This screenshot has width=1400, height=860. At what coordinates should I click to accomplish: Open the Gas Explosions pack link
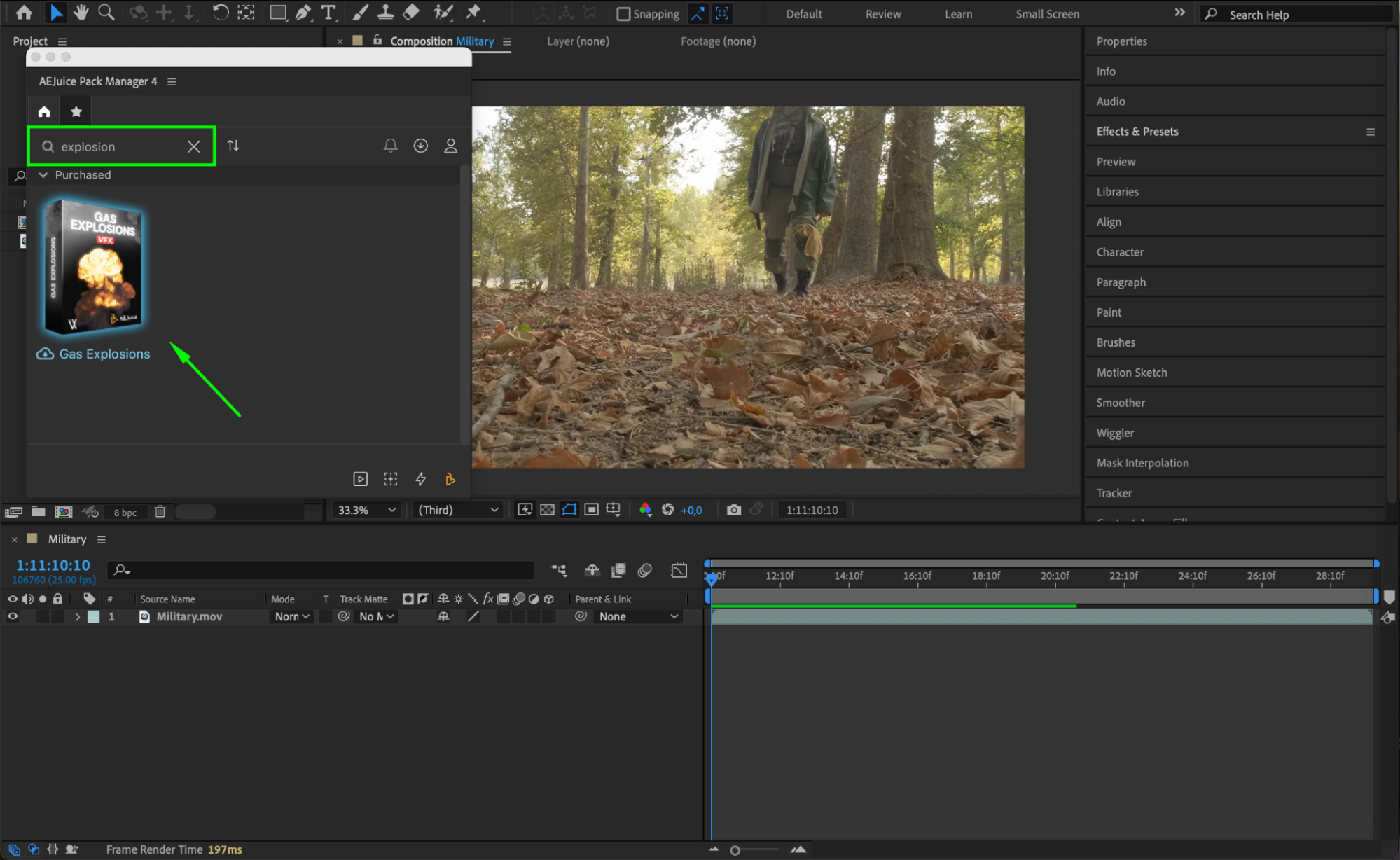tap(104, 354)
